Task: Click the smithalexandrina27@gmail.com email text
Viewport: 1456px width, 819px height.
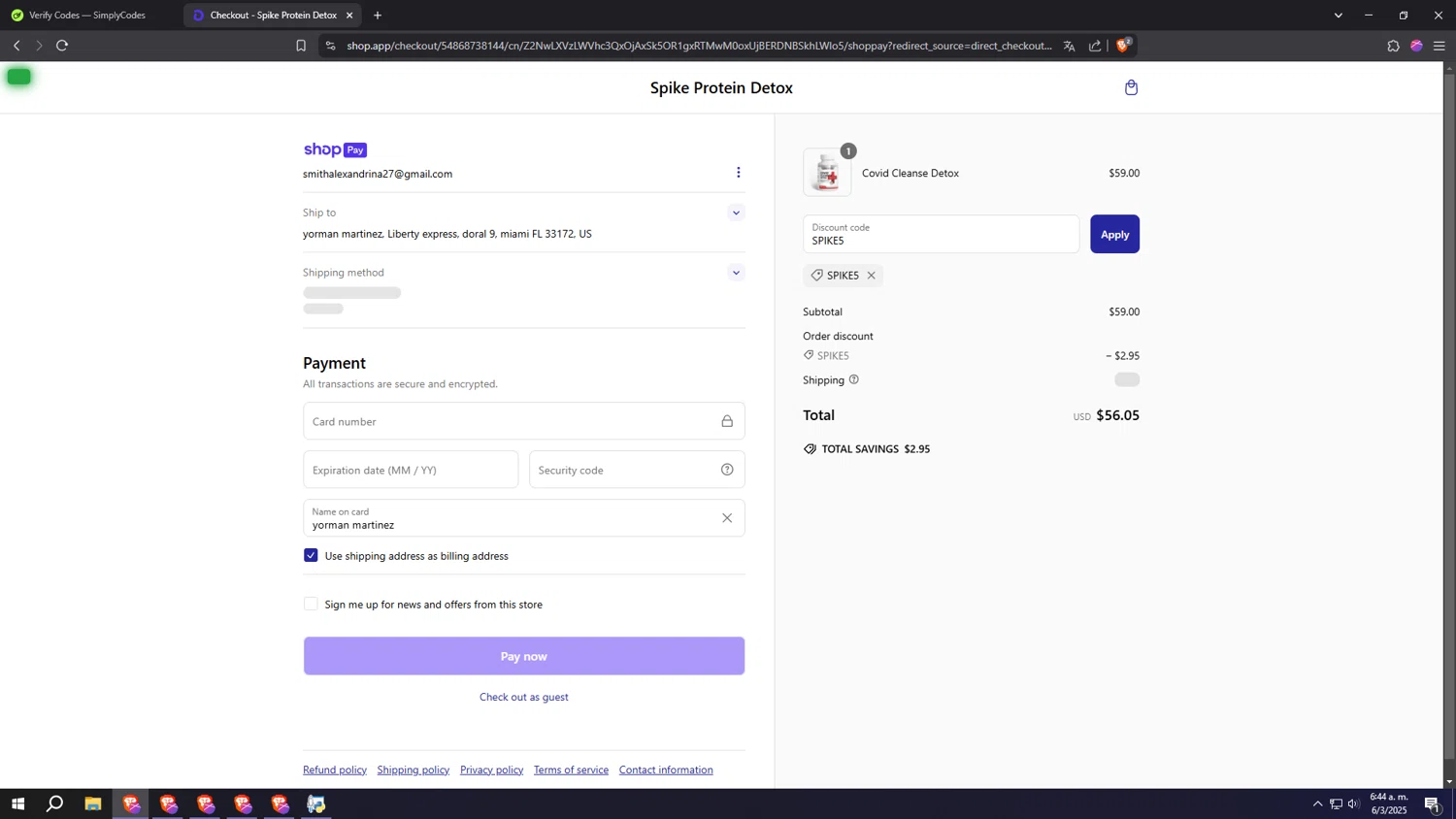Action: 378,174
